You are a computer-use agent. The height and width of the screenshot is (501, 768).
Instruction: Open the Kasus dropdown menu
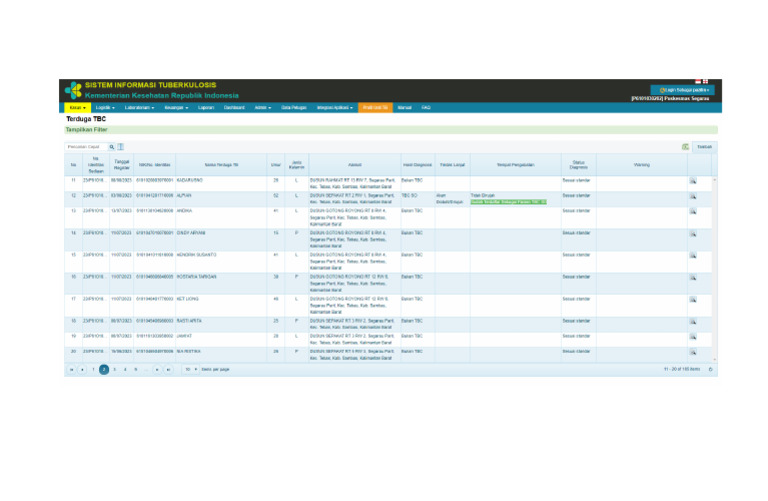(77, 108)
